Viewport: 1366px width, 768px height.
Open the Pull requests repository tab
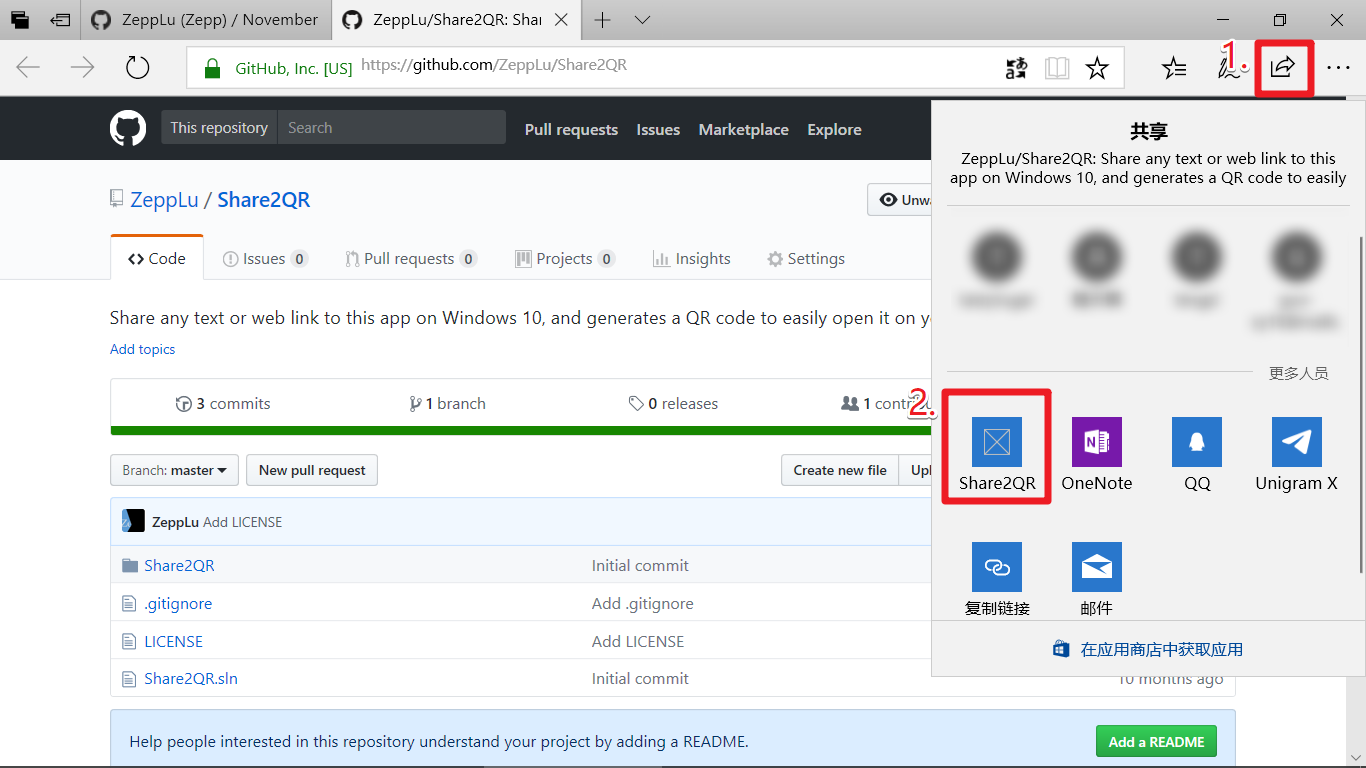pyautogui.click(x=411, y=258)
